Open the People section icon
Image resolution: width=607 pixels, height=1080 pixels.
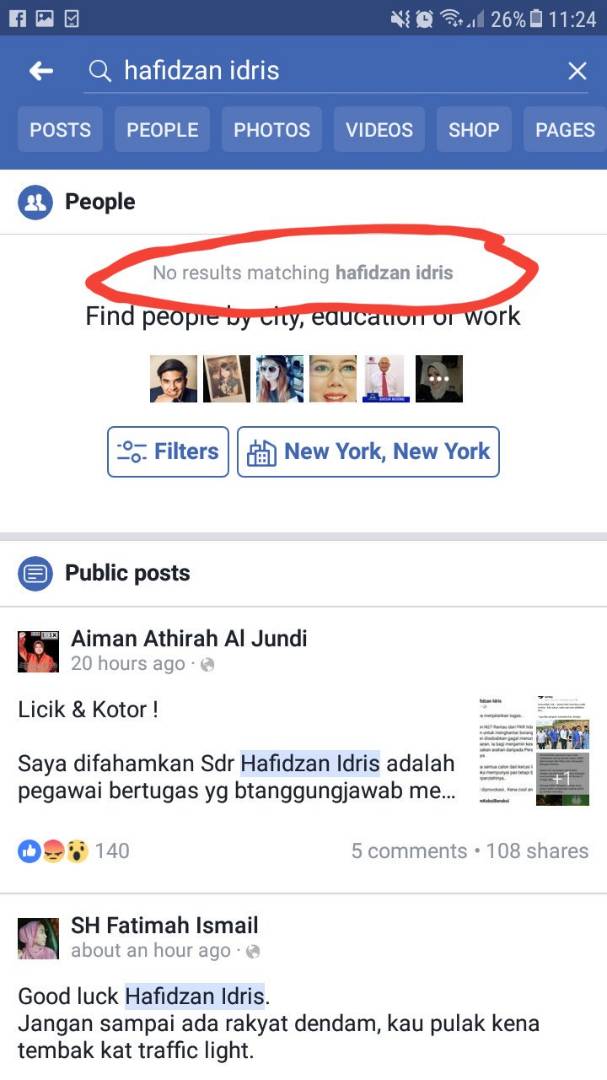(x=35, y=202)
